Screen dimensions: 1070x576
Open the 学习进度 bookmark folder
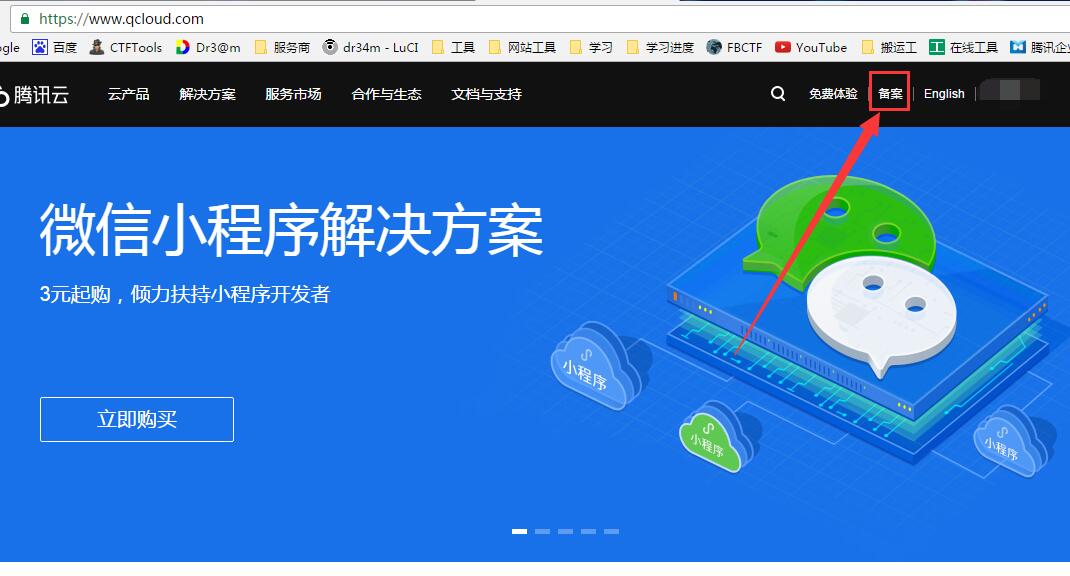pos(660,47)
